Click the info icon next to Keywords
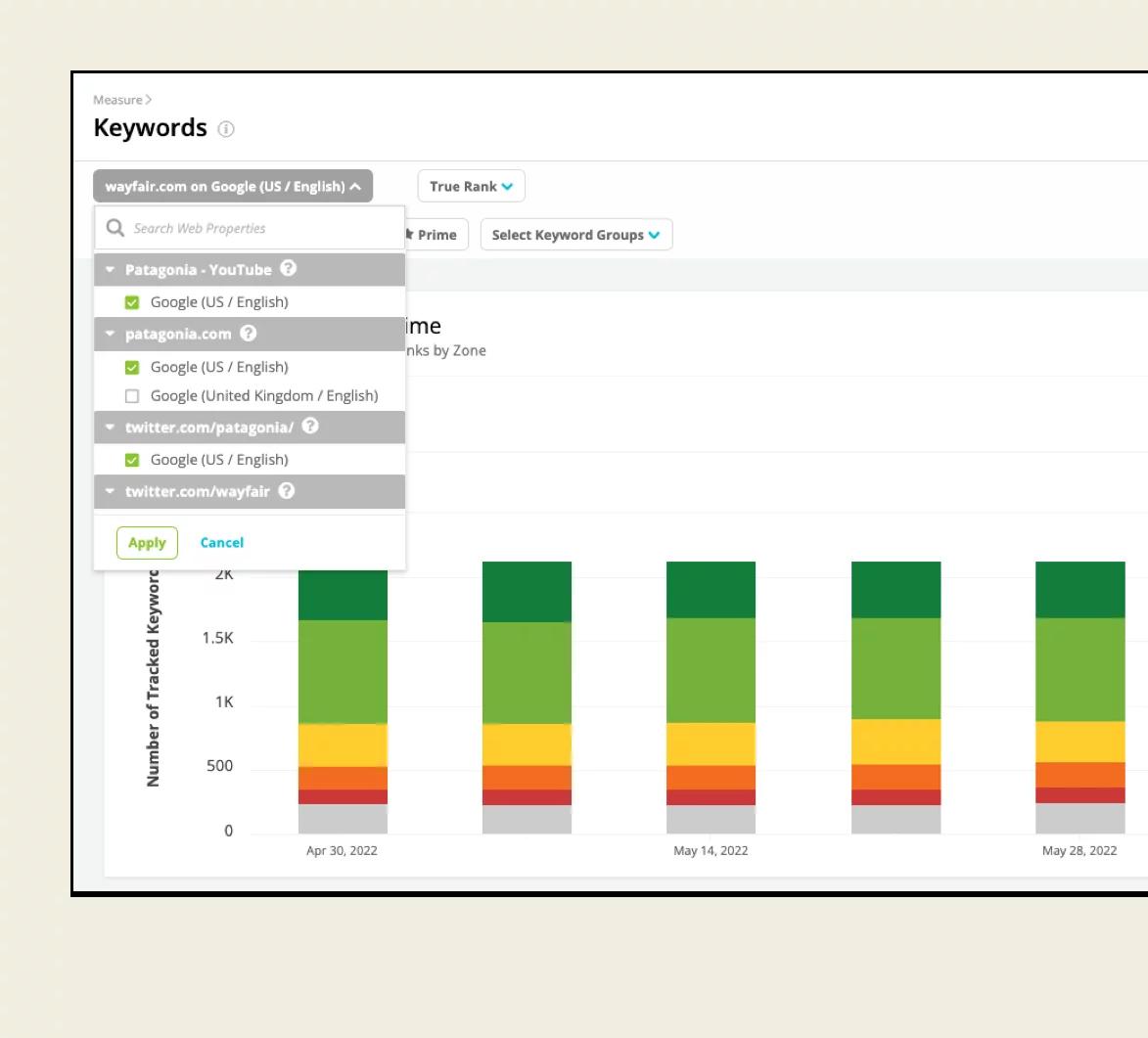1148x1038 pixels. 226,129
